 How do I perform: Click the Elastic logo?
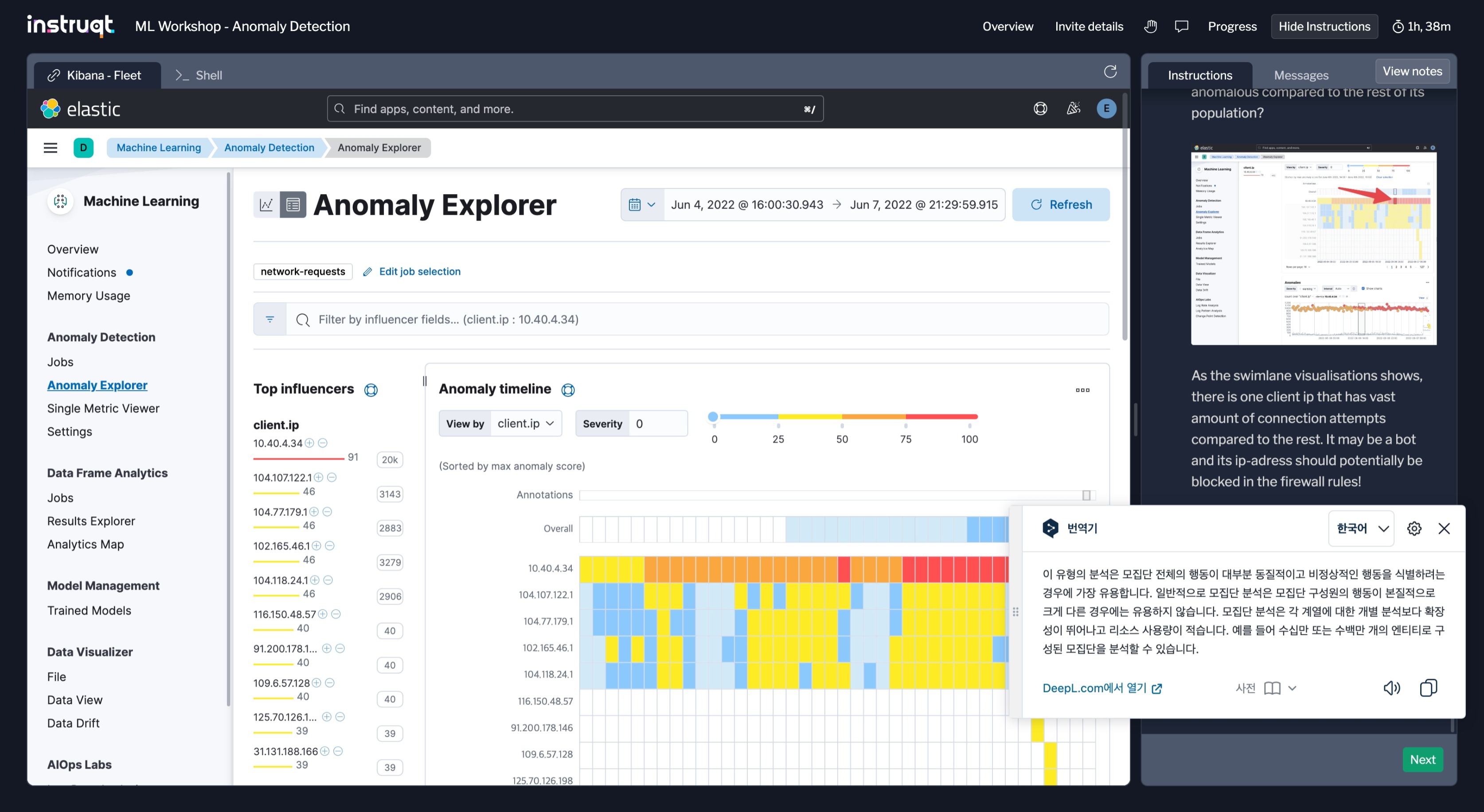[x=80, y=108]
